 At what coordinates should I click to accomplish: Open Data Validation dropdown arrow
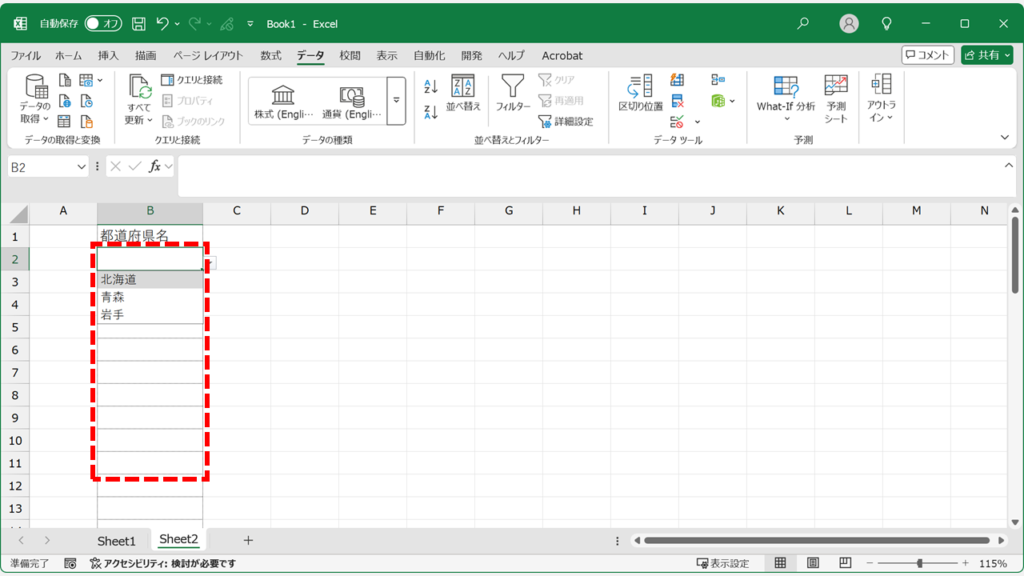(x=697, y=122)
